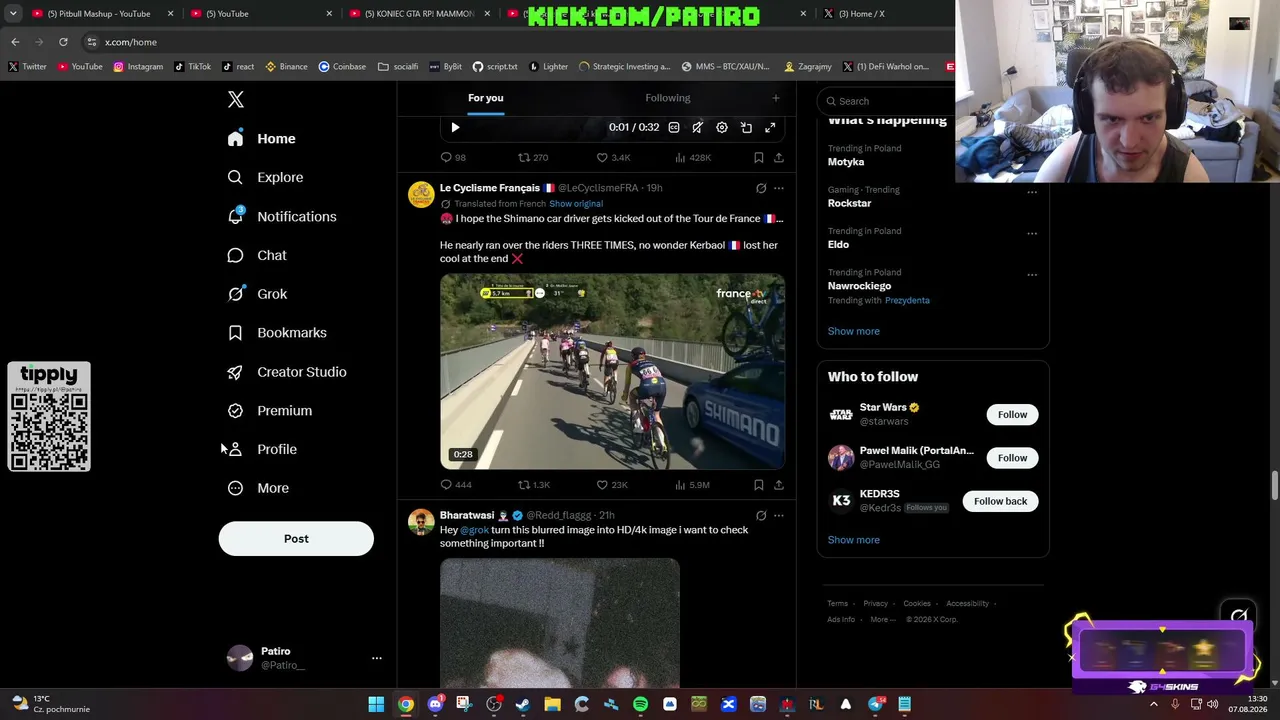Add a timeline tab with plus icon
This screenshot has height=720, width=1280.
coord(775,98)
